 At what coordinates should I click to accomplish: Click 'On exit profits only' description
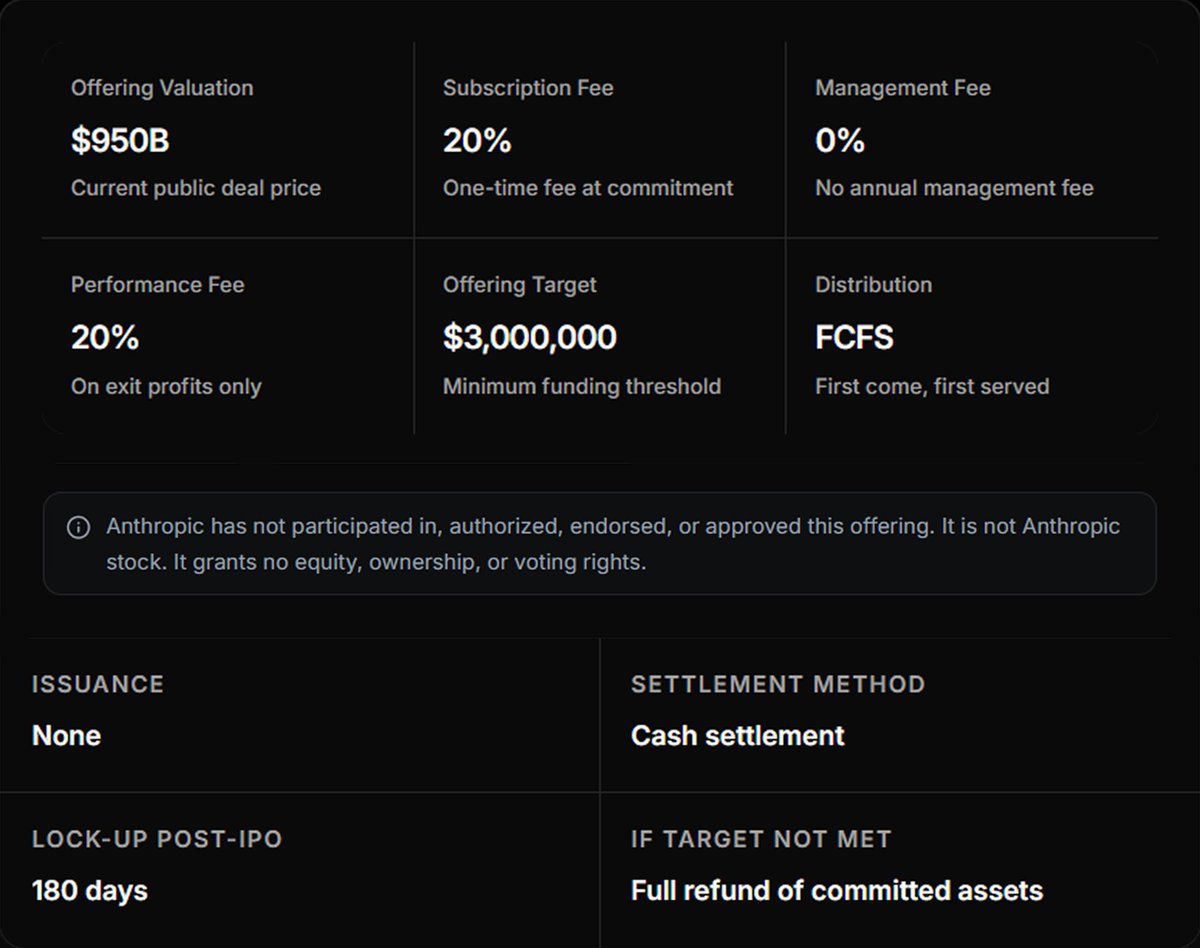click(x=166, y=387)
